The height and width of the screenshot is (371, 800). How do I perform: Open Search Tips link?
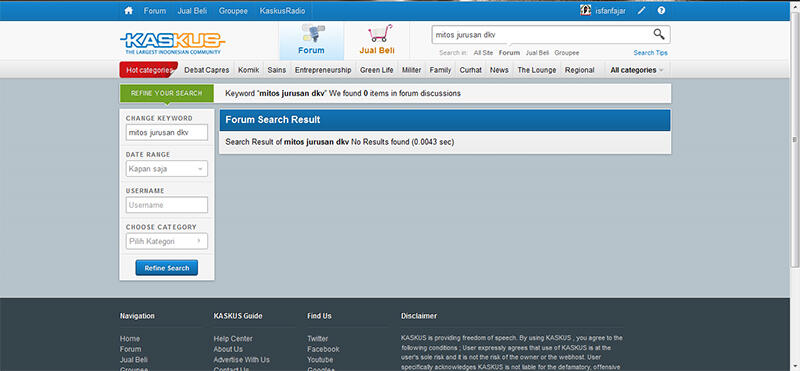click(x=651, y=53)
